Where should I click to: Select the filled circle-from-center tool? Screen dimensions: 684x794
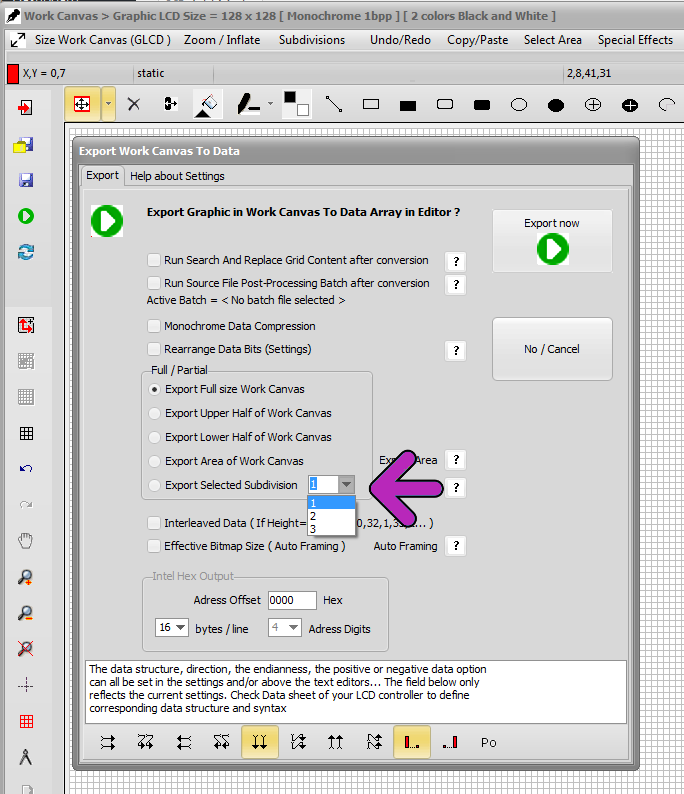coord(630,105)
